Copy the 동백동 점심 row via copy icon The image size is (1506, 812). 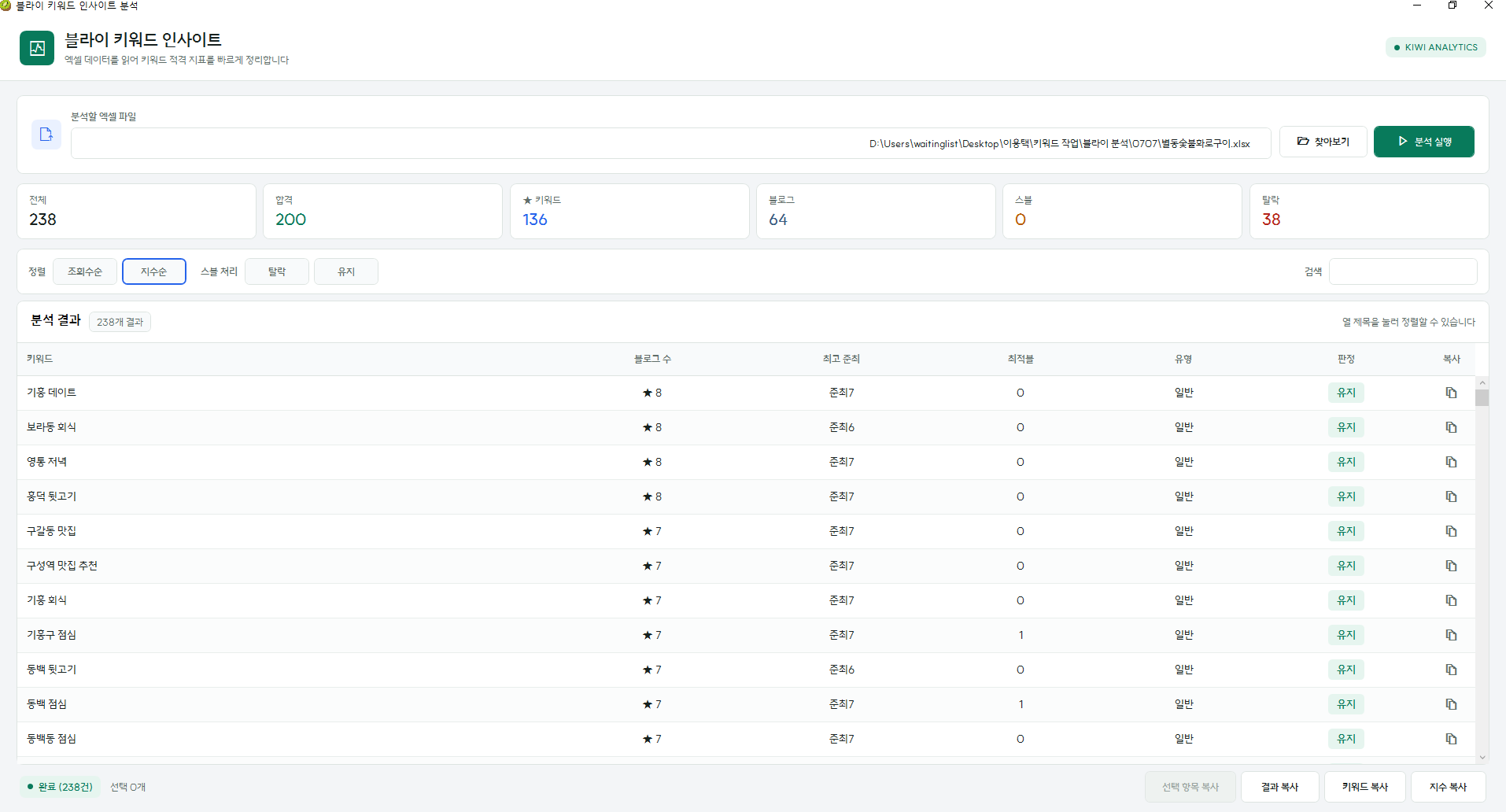pos(1451,739)
